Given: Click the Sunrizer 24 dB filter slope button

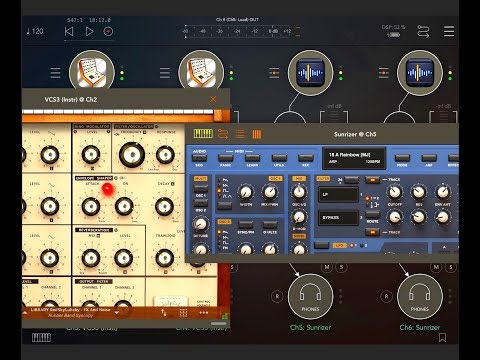Looking at the screenshot, I should (x=351, y=180).
